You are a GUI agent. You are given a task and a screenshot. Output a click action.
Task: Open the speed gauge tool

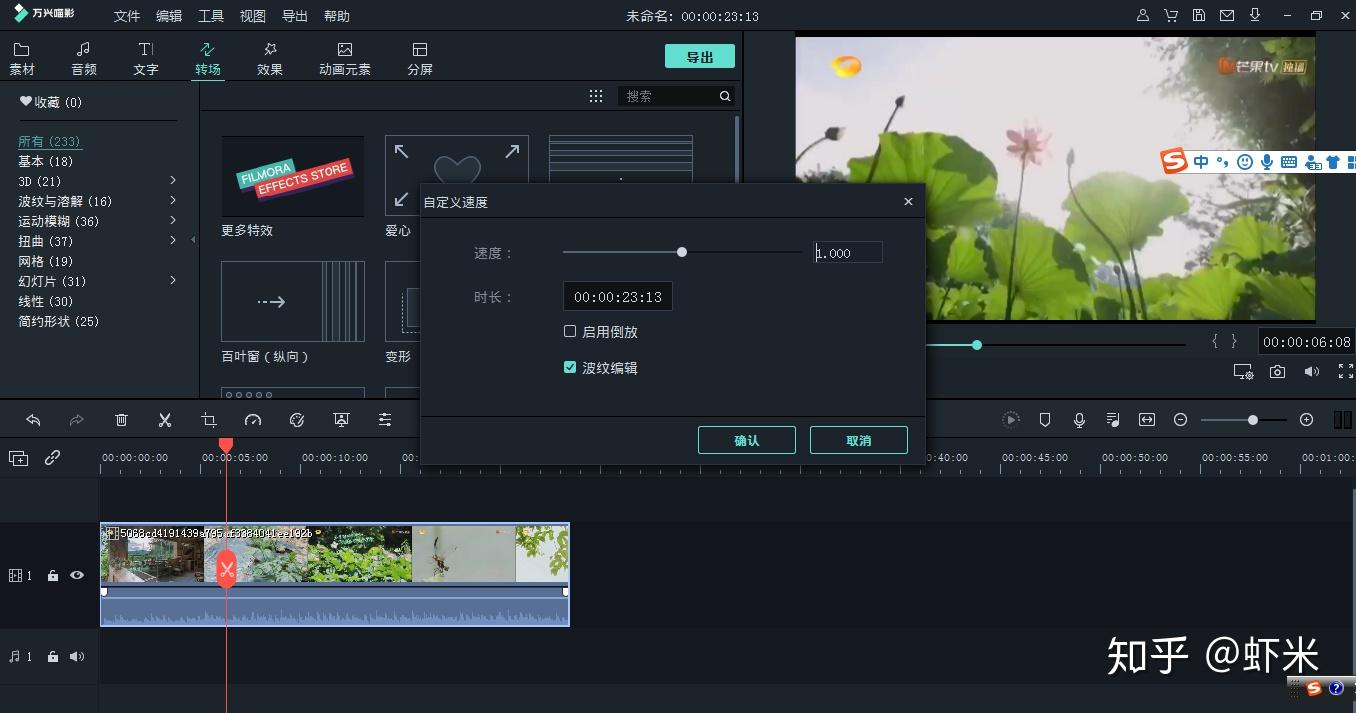(253, 420)
